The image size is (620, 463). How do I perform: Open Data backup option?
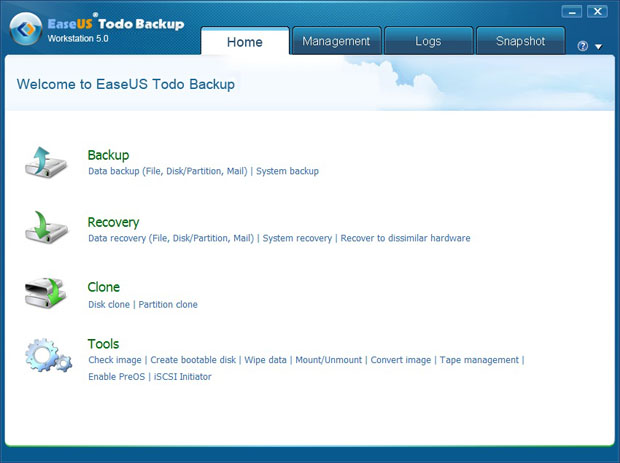point(166,171)
